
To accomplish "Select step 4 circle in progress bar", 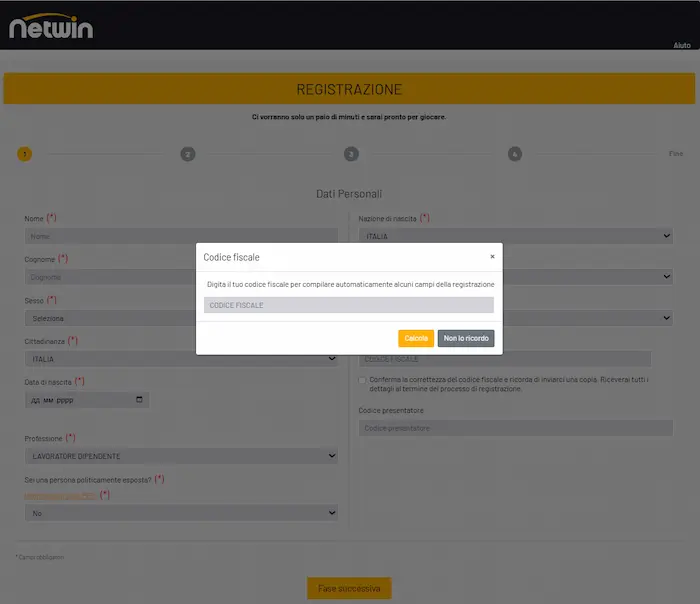I will (x=515, y=154).
